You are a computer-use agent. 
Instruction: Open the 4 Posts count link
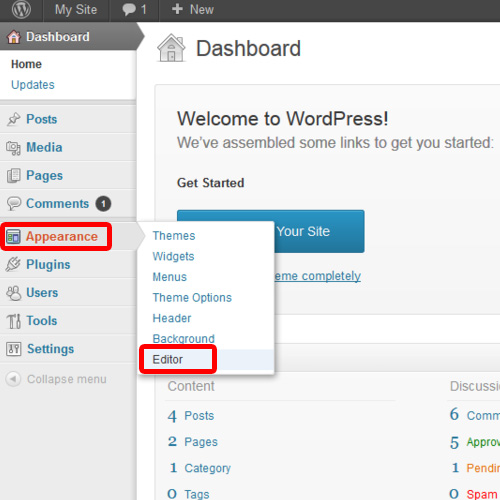191,416
